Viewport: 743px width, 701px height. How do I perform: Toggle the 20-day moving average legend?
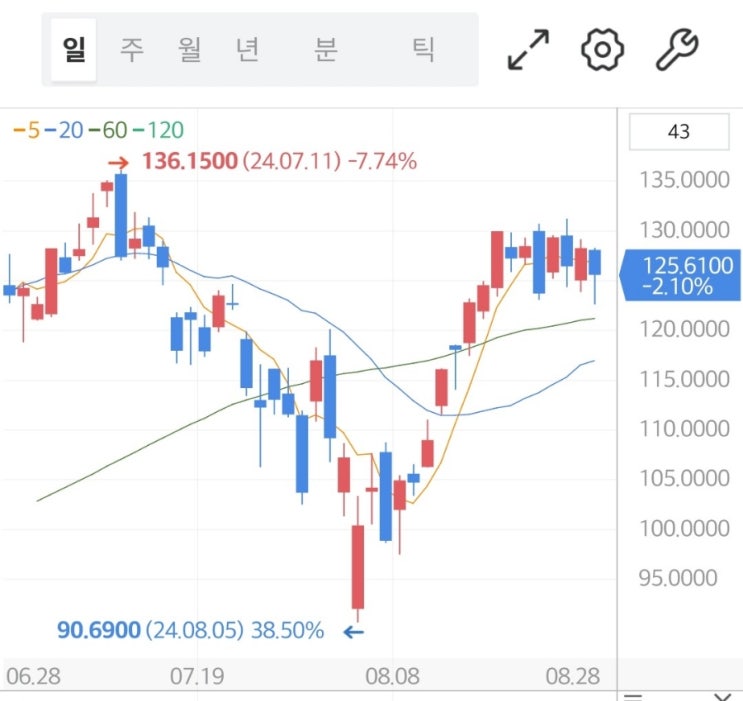[64, 130]
